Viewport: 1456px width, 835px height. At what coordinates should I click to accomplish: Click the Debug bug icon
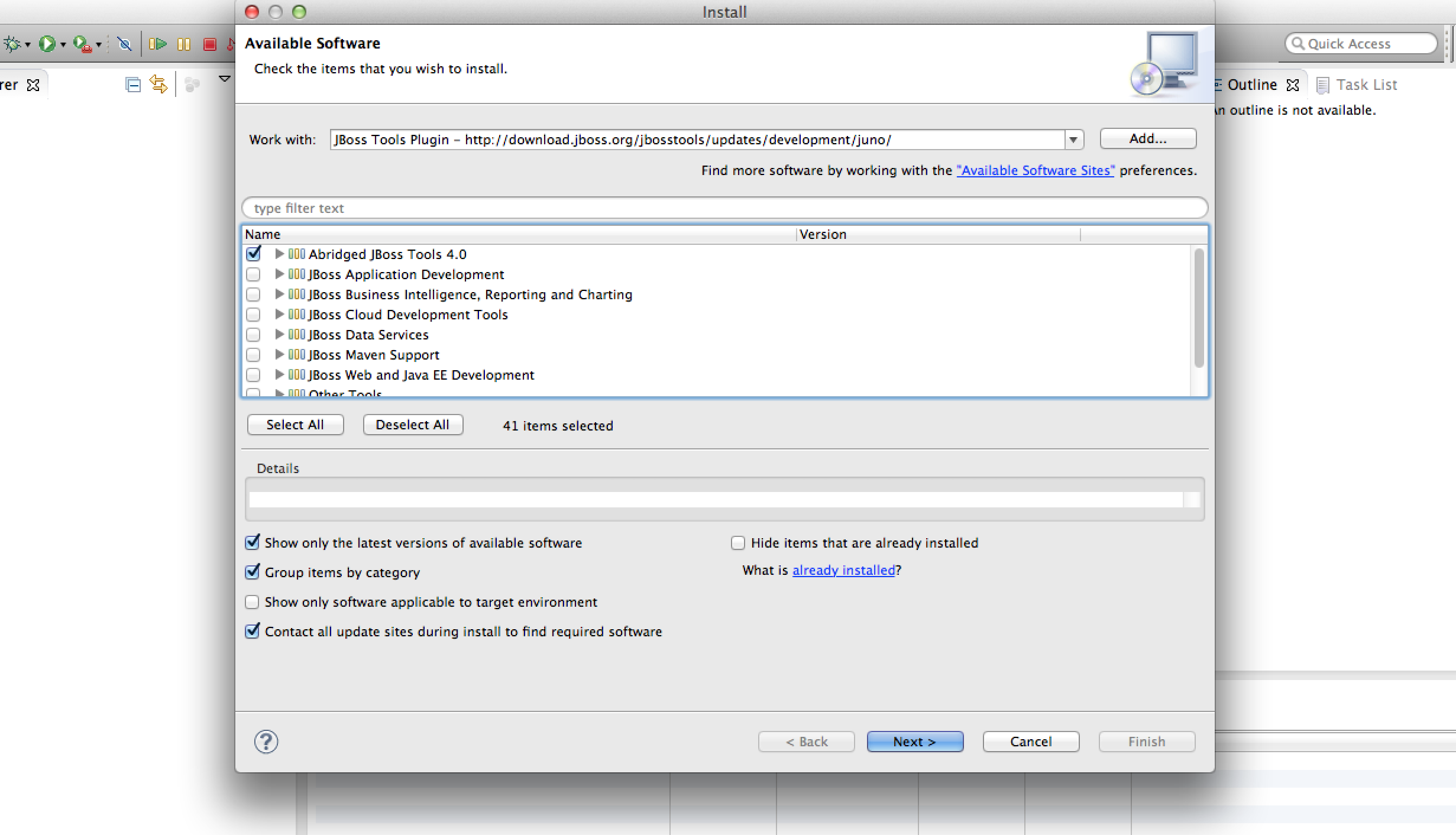point(12,44)
